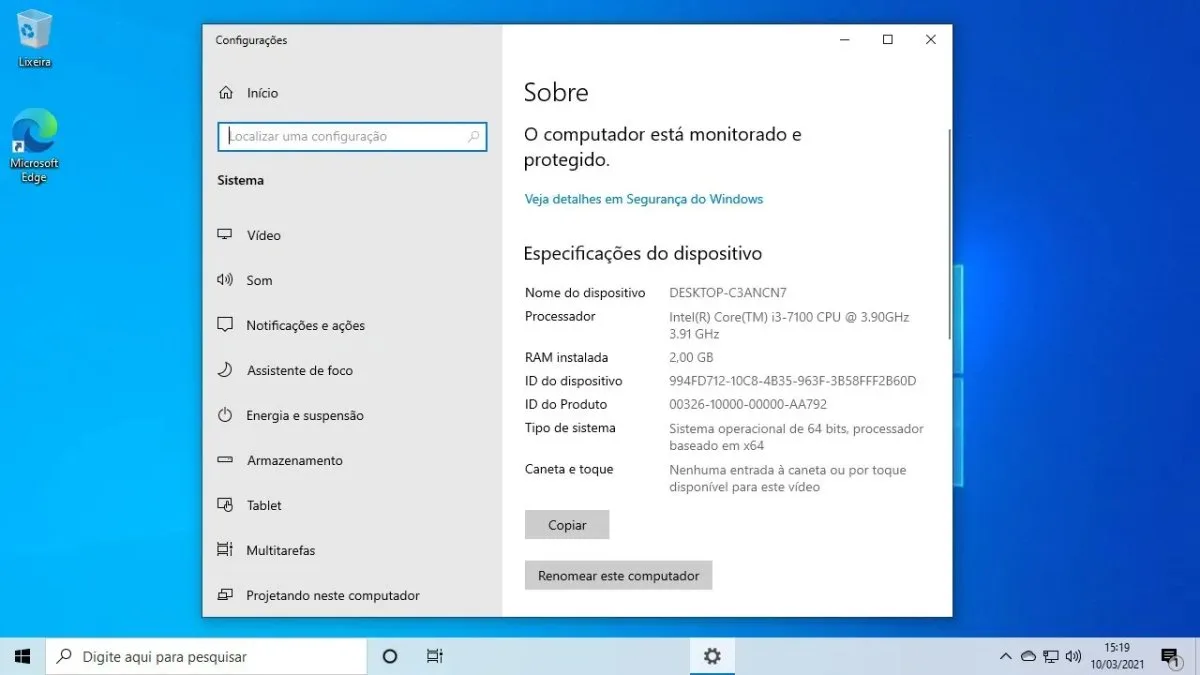The image size is (1200, 675).
Task: Click Renomear este computador button
Action: coord(618,576)
